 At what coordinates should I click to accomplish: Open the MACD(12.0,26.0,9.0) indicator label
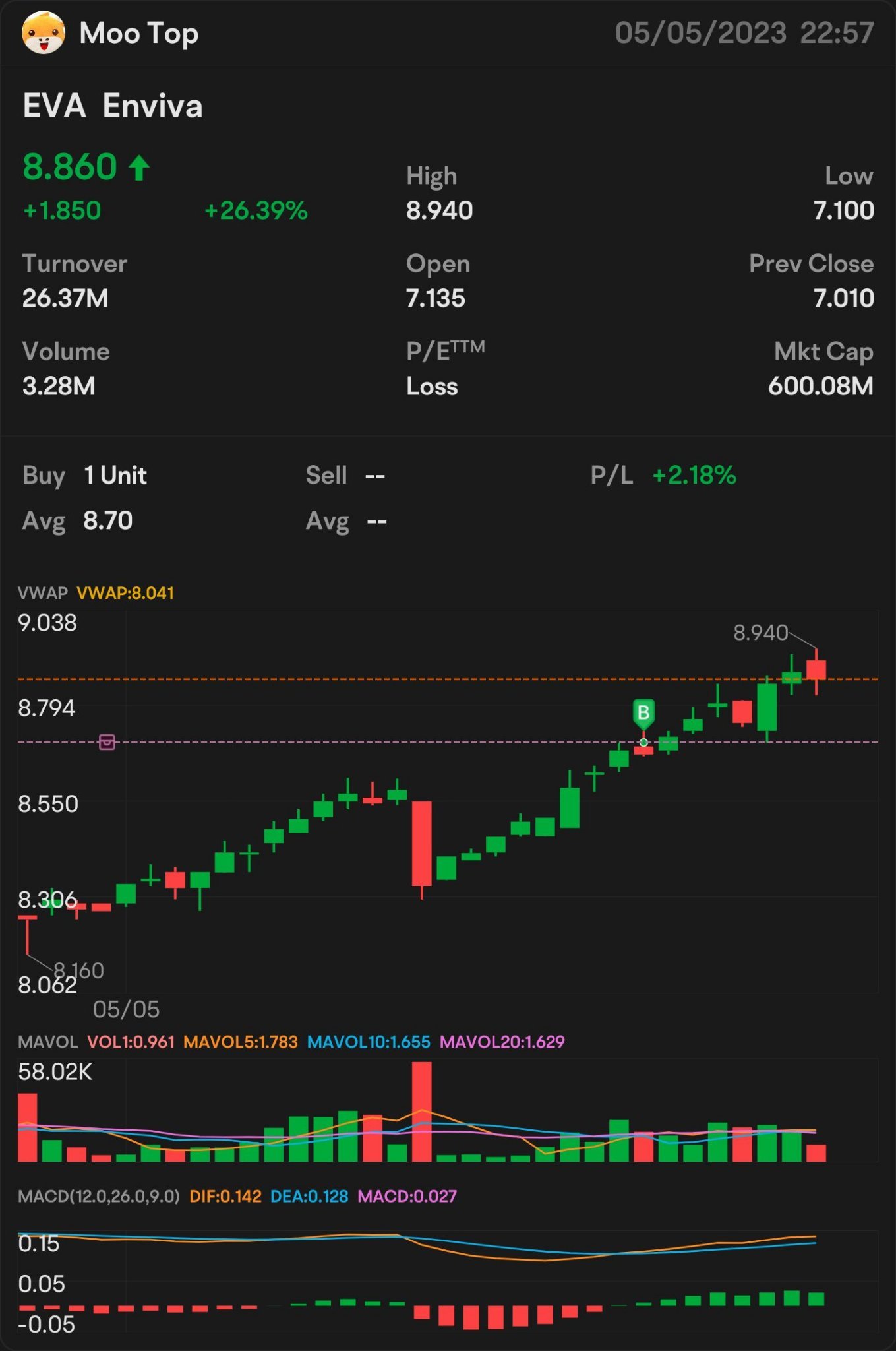[99, 1196]
